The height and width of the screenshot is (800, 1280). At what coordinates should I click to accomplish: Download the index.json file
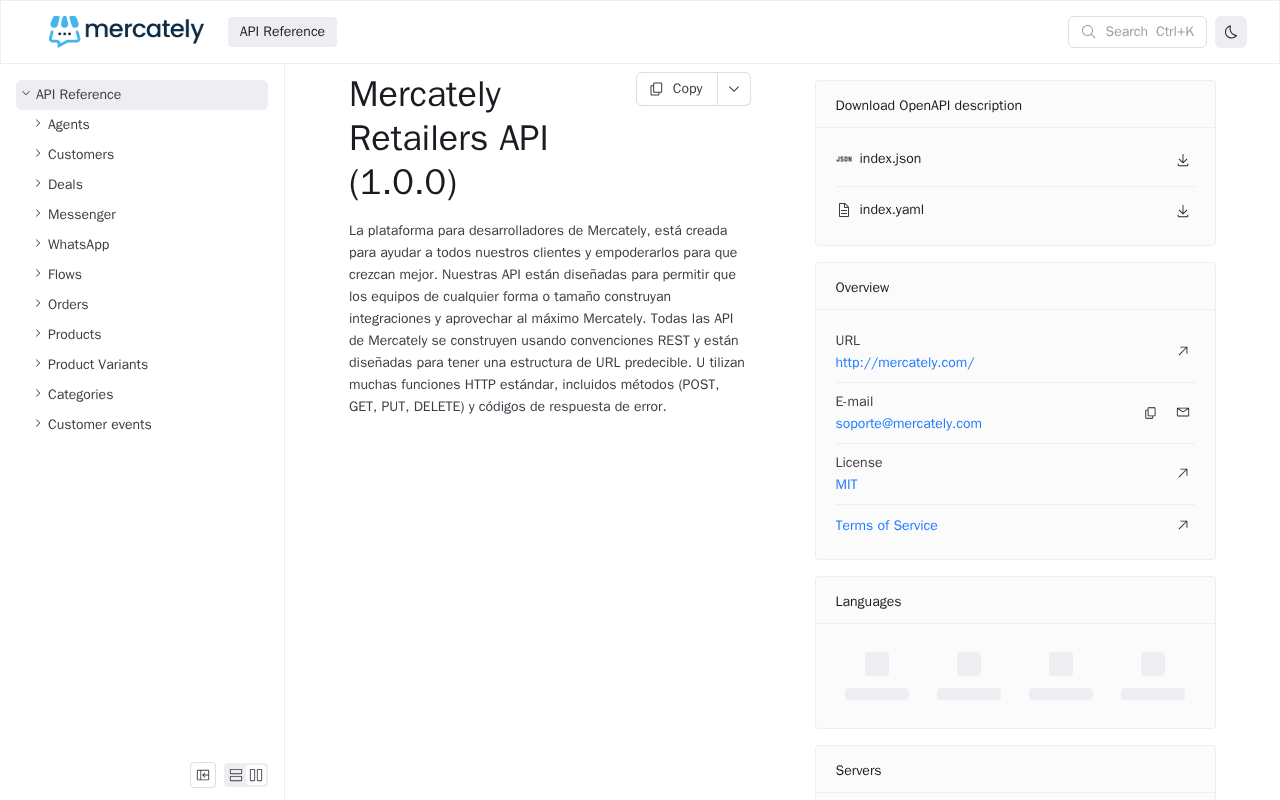(1182, 160)
